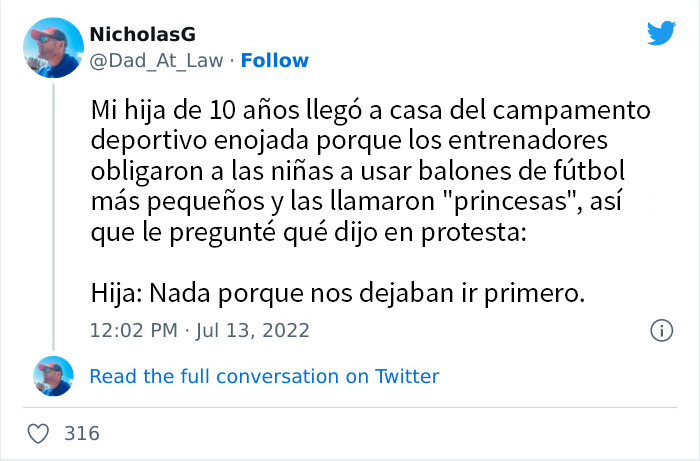Like the tweet with the heart icon
This screenshot has width=700, height=461.
coord(38,434)
